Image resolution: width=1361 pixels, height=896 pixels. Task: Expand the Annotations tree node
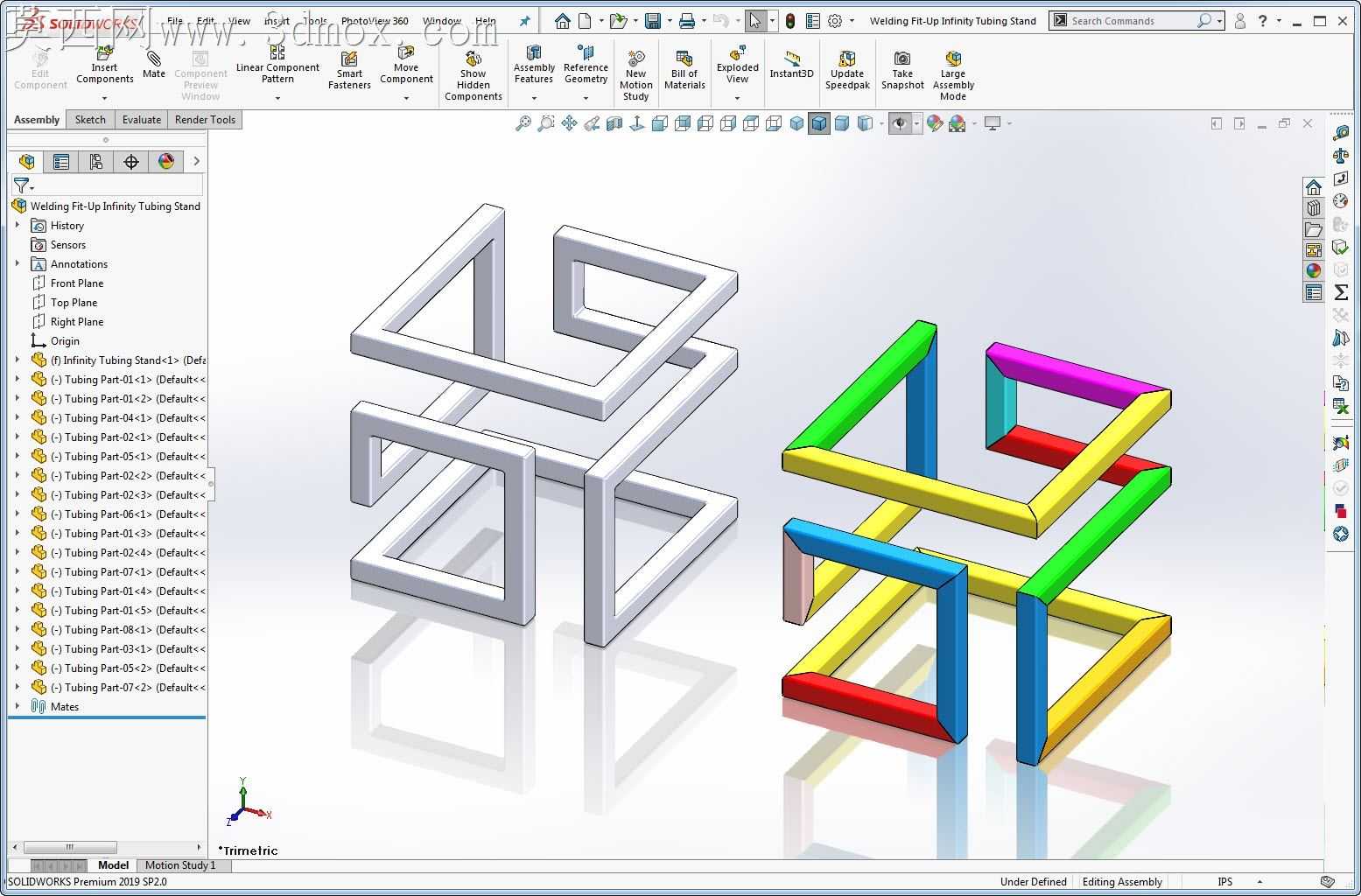click(18, 264)
